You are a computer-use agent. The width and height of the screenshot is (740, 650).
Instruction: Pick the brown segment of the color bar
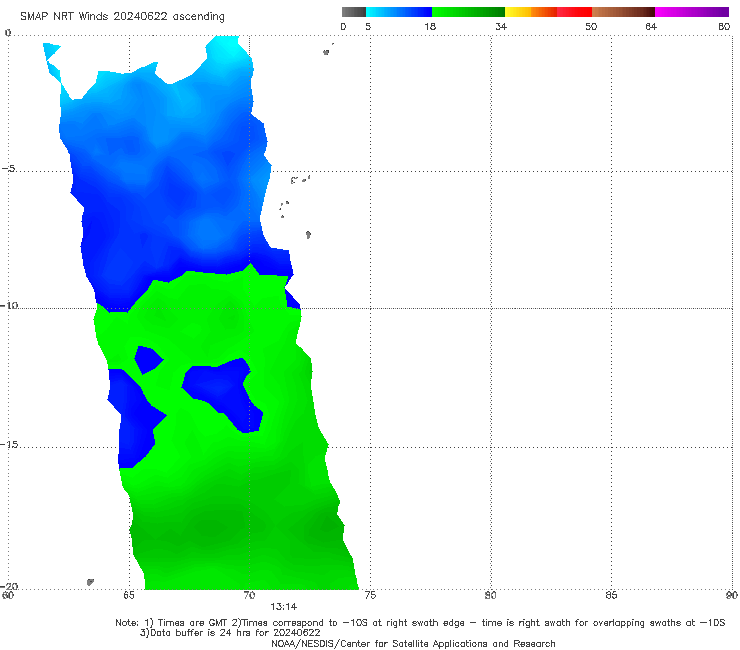click(623, 12)
